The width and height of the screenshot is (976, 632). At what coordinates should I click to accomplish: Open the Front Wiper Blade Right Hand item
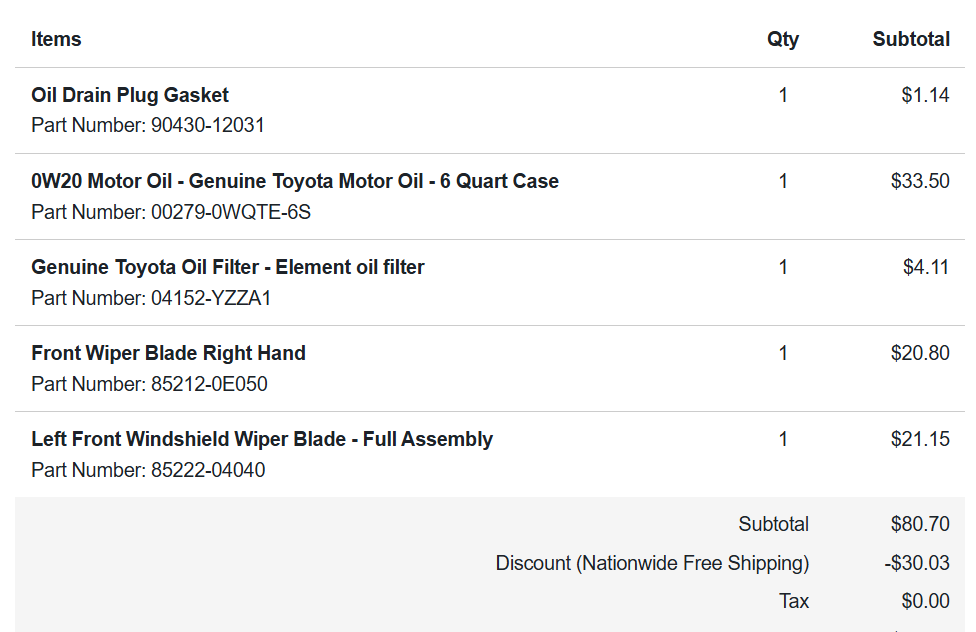pyautogui.click(x=168, y=353)
